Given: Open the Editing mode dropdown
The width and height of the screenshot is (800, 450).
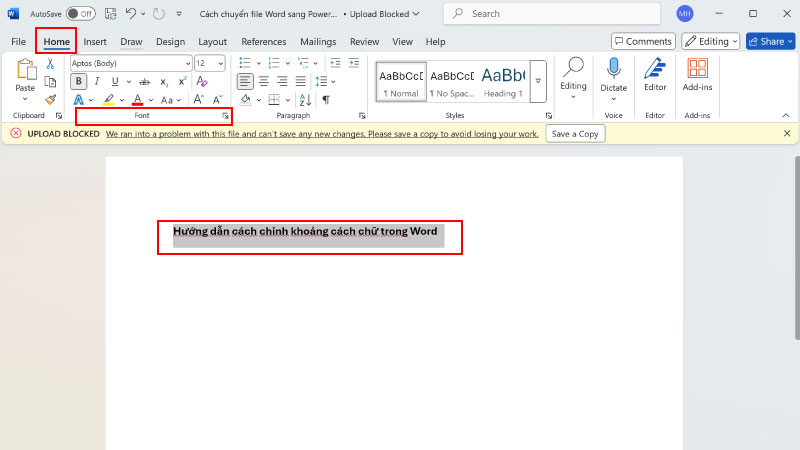Looking at the screenshot, I should (x=711, y=41).
